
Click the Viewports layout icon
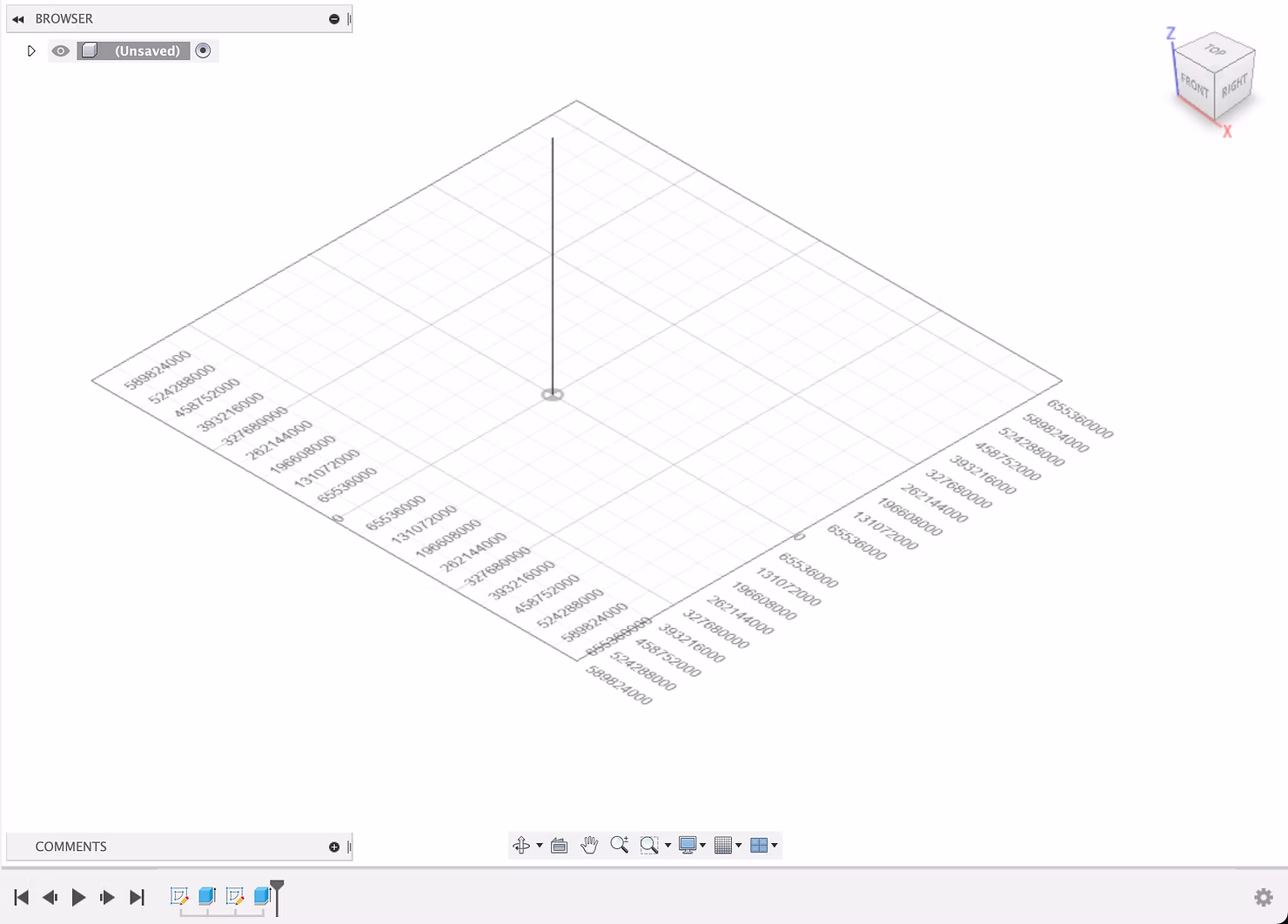click(x=759, y=845)
